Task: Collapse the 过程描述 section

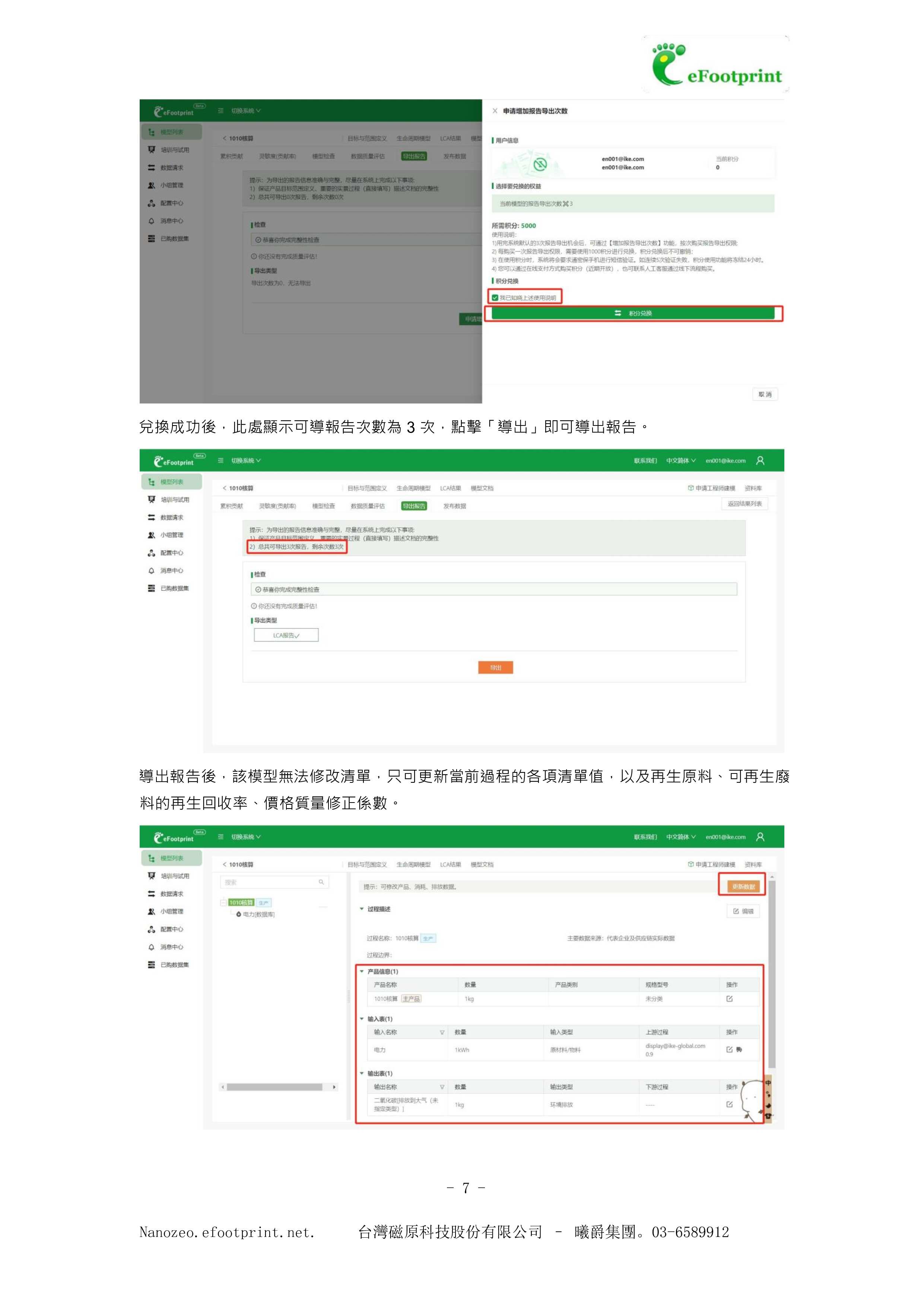Action: pyautogui.click(x=362, y=909)
